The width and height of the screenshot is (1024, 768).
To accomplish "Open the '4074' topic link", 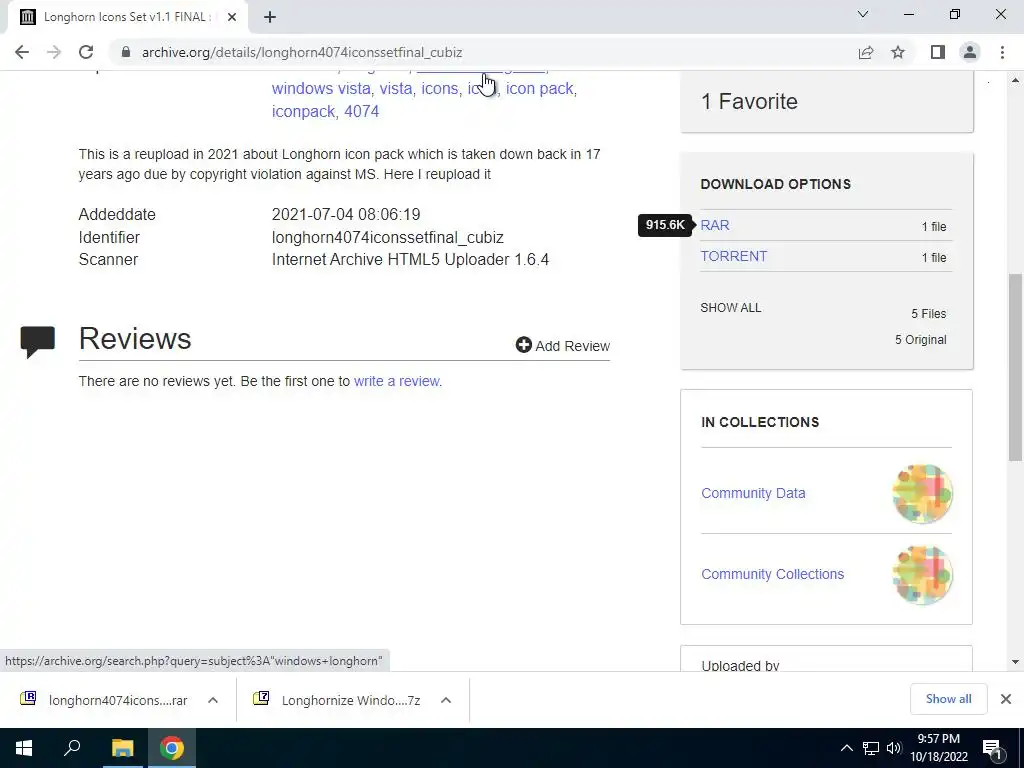I will (362, 112).
